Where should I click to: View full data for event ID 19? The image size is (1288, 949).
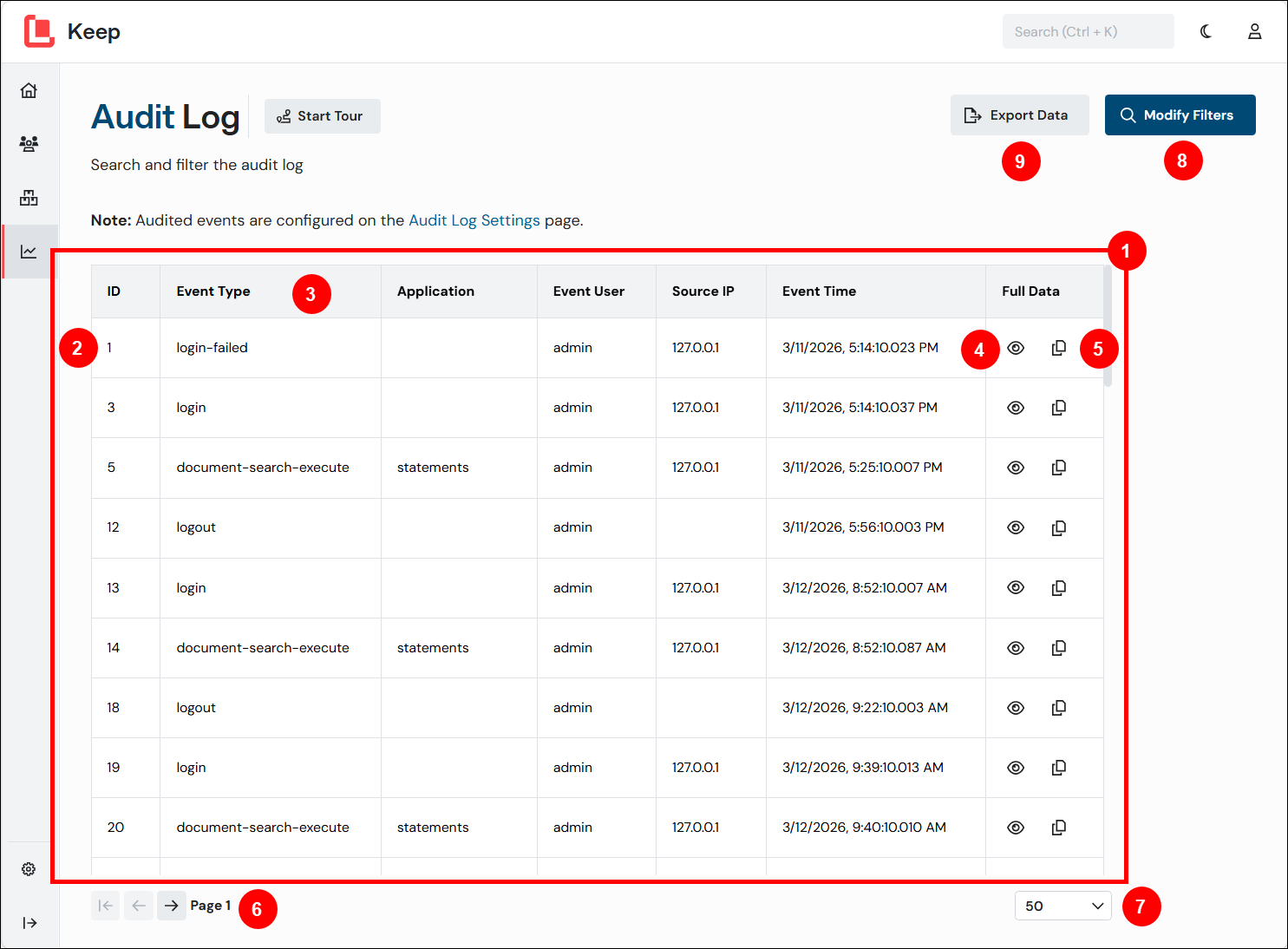[1016, 768]
